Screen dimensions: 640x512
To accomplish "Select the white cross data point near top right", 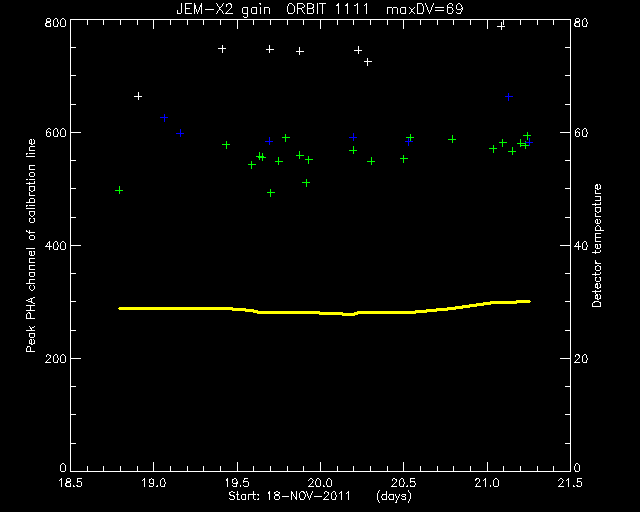I will 501,26.
